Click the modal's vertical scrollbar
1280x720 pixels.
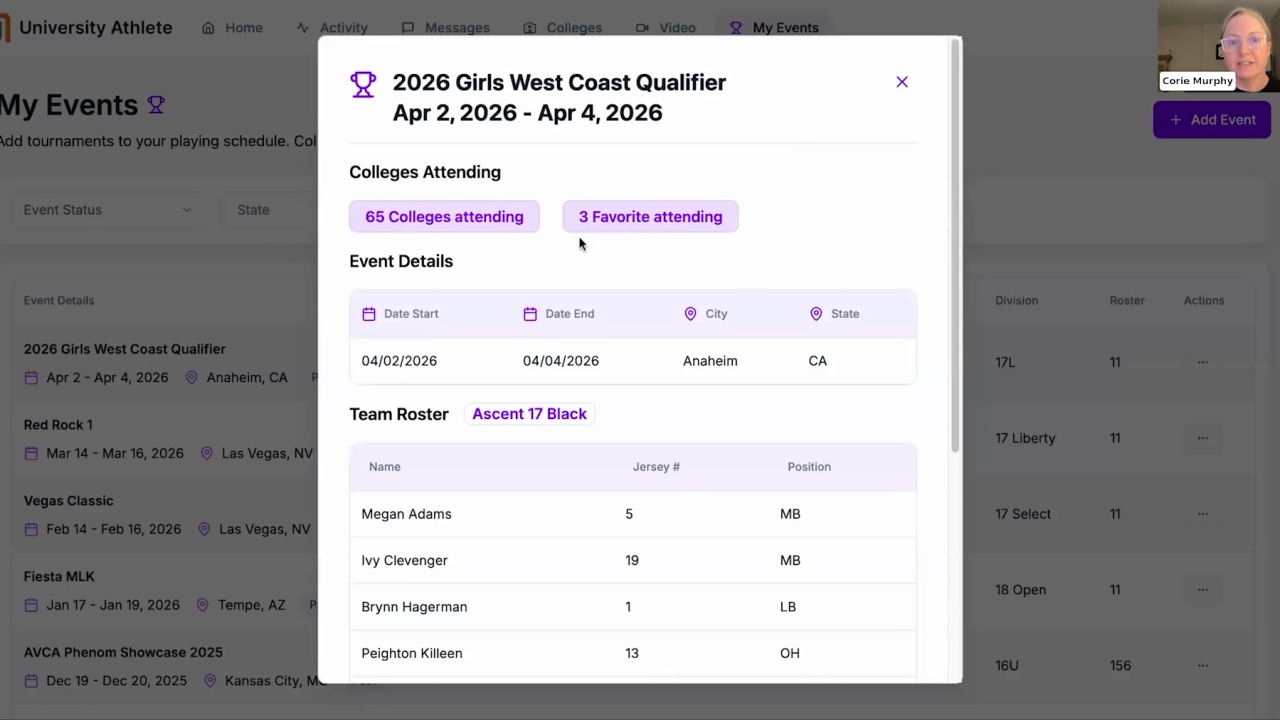tap(955, 250)
